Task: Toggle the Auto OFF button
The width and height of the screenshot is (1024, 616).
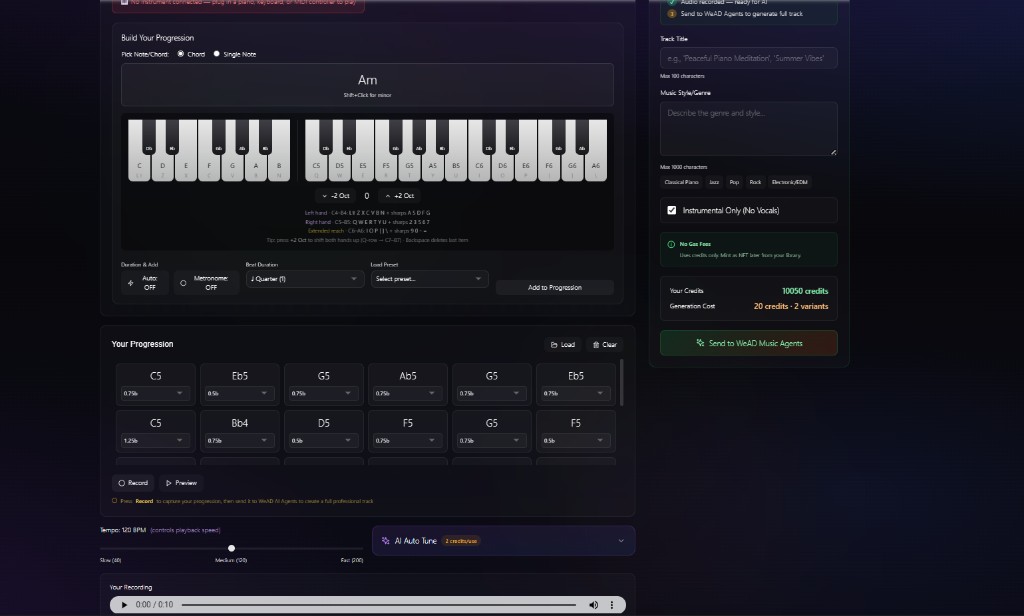Action: 144,283
